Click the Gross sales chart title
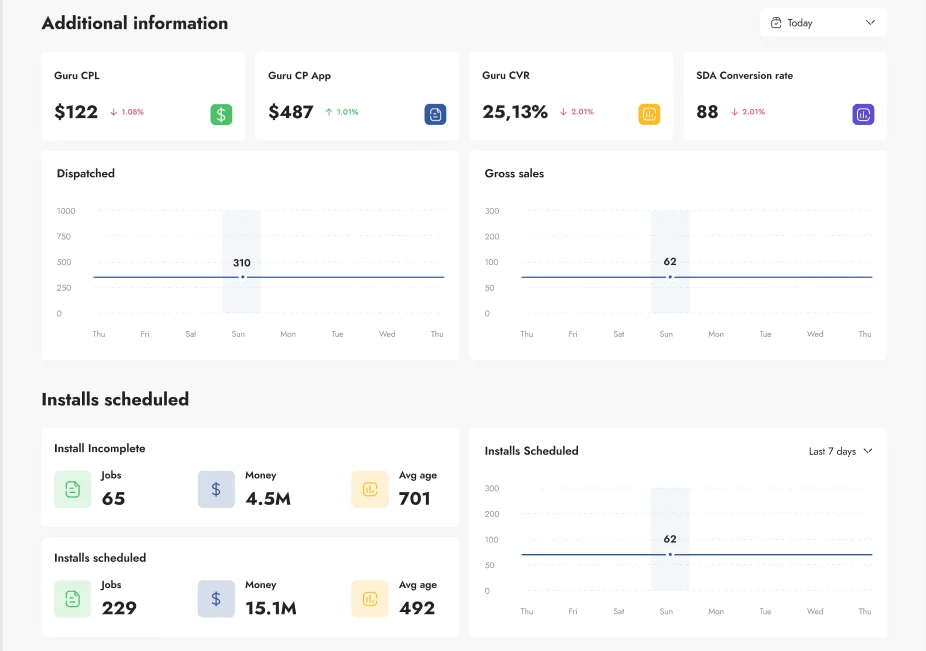 click(x=514, y=174)
